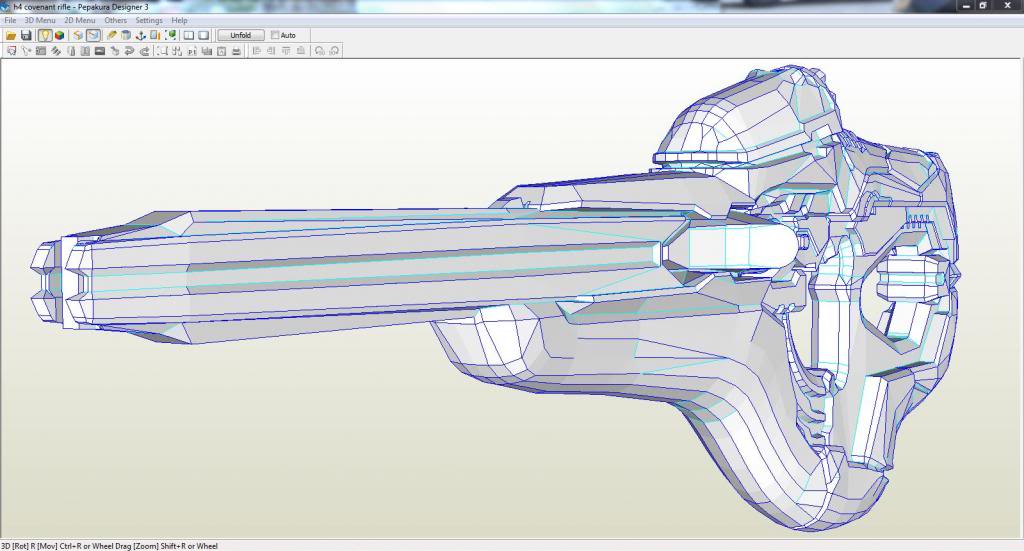Click the branching pointer tool icon
Image resolution: width=1024 pixels, height=551 pixels.
[26, 51]
